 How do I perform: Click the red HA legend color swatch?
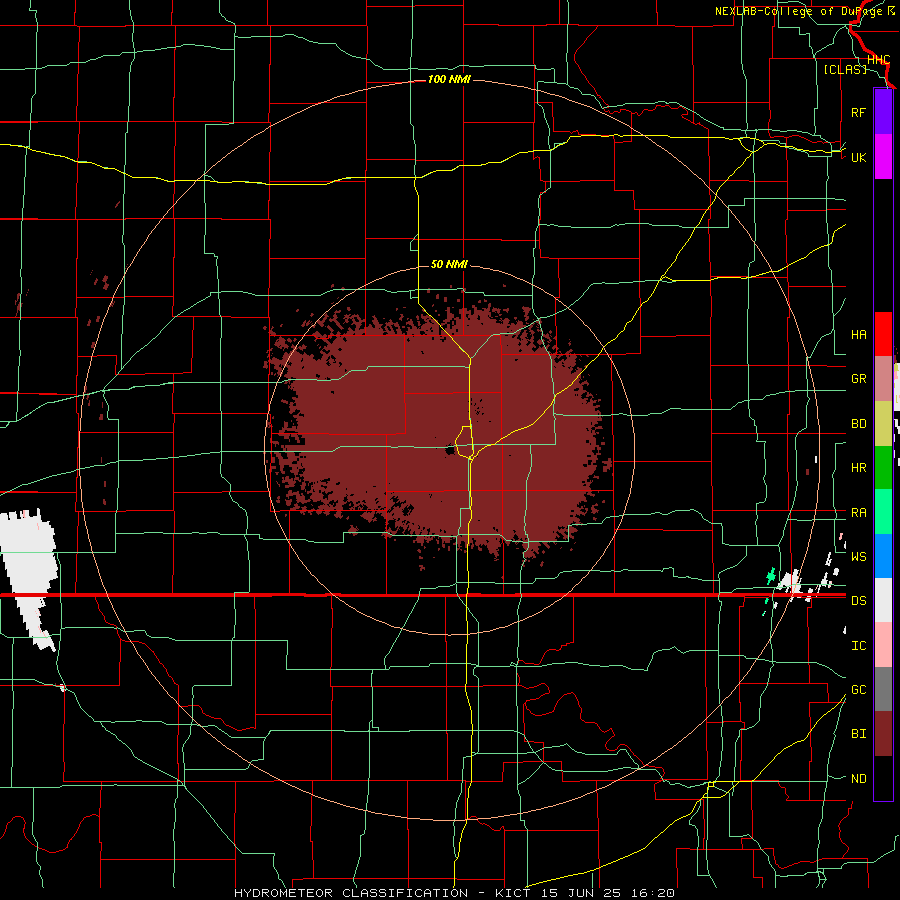coord(883,334)
